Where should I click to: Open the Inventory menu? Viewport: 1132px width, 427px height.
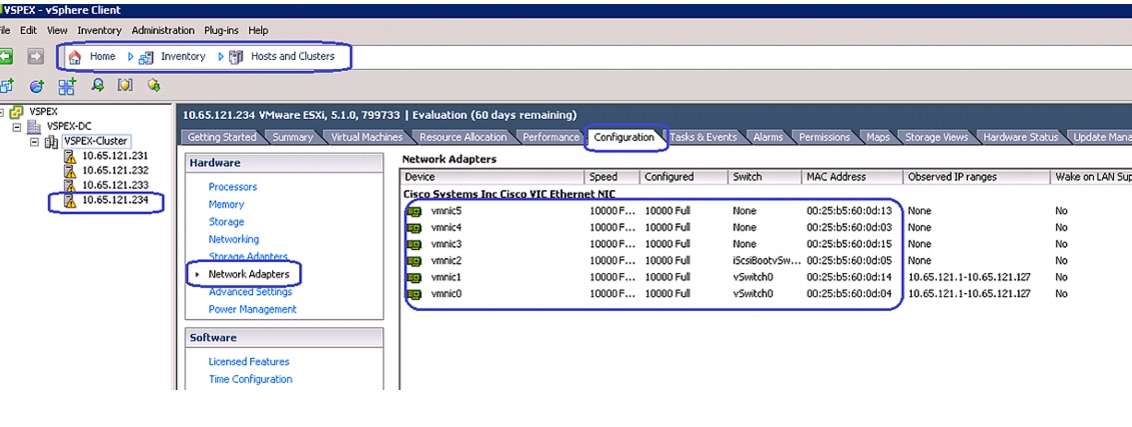(x=100, y=30)
